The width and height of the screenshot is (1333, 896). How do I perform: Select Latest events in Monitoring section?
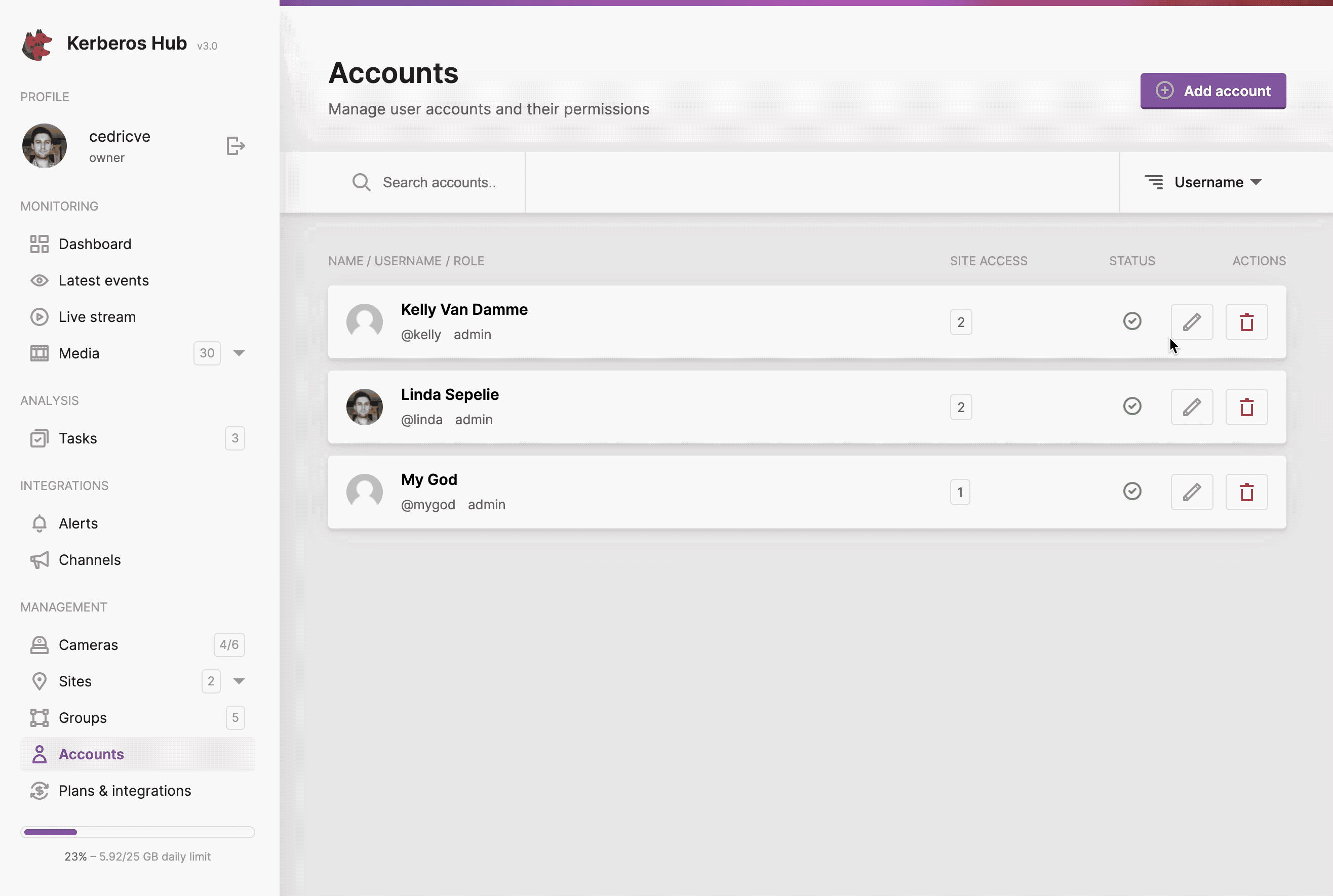tap(104, 280)
